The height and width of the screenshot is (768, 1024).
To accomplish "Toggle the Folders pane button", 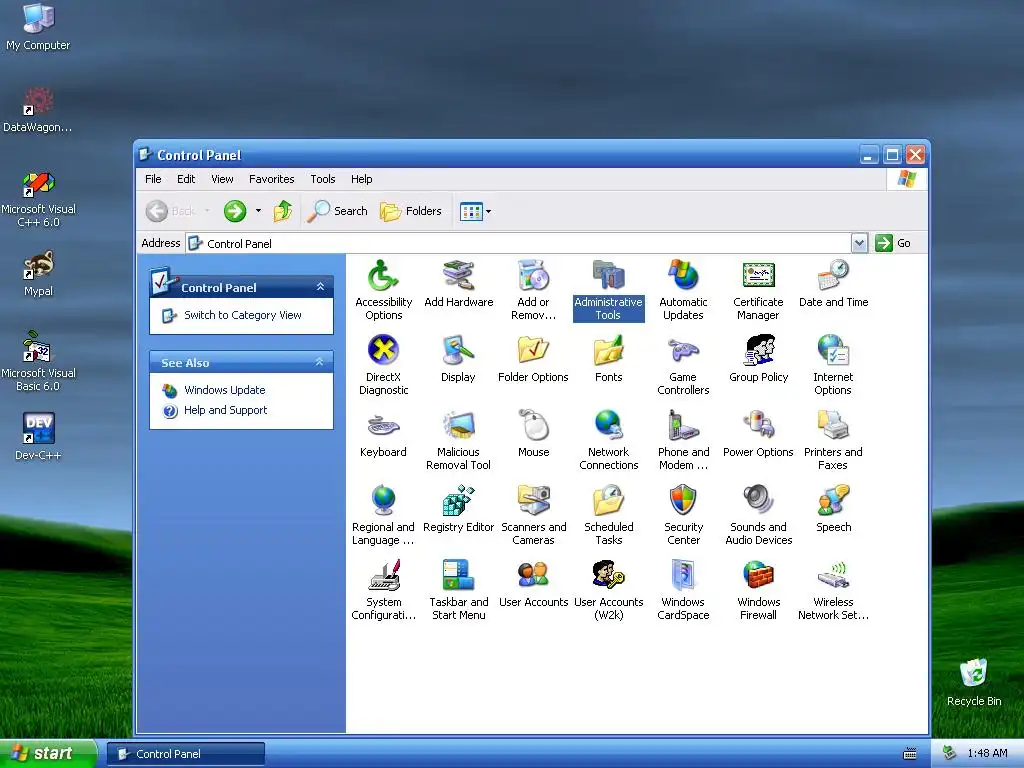I will [411, 211].
